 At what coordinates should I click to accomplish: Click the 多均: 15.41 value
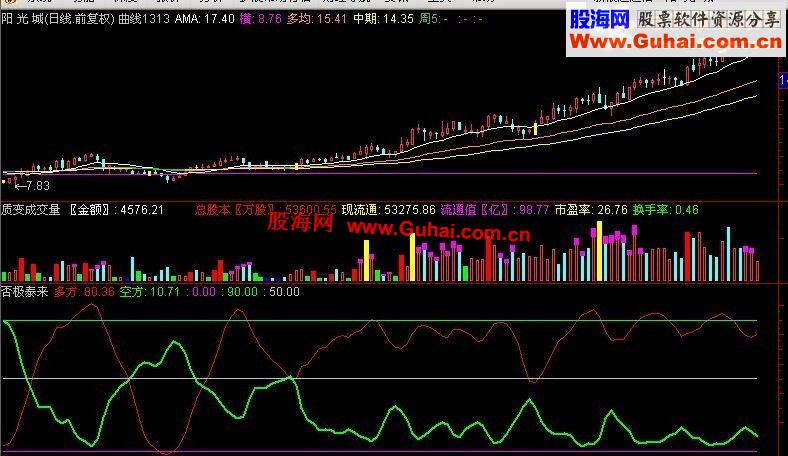317,20
